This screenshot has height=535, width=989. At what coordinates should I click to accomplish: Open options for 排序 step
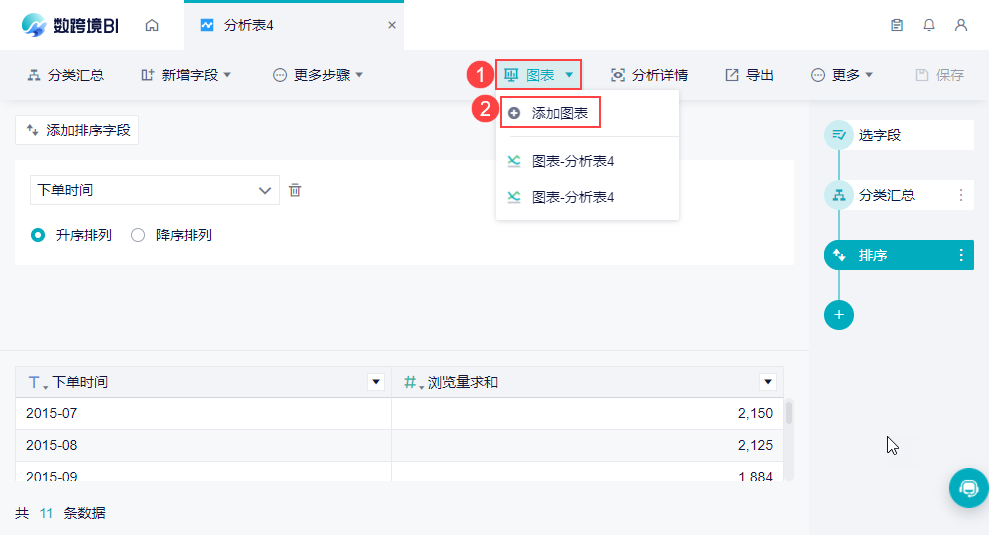961,255
